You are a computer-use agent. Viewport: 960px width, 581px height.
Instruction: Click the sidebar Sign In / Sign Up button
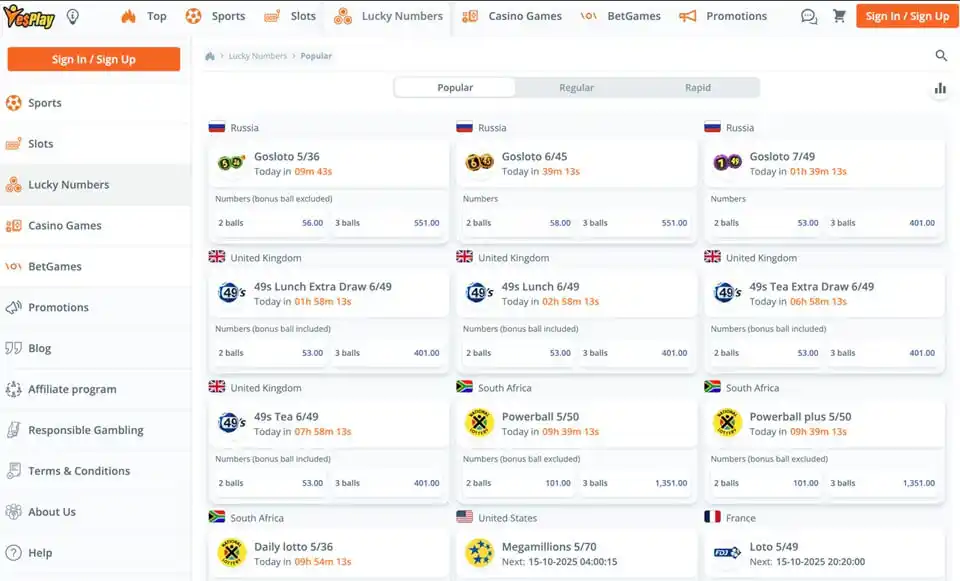coord(94,59)
